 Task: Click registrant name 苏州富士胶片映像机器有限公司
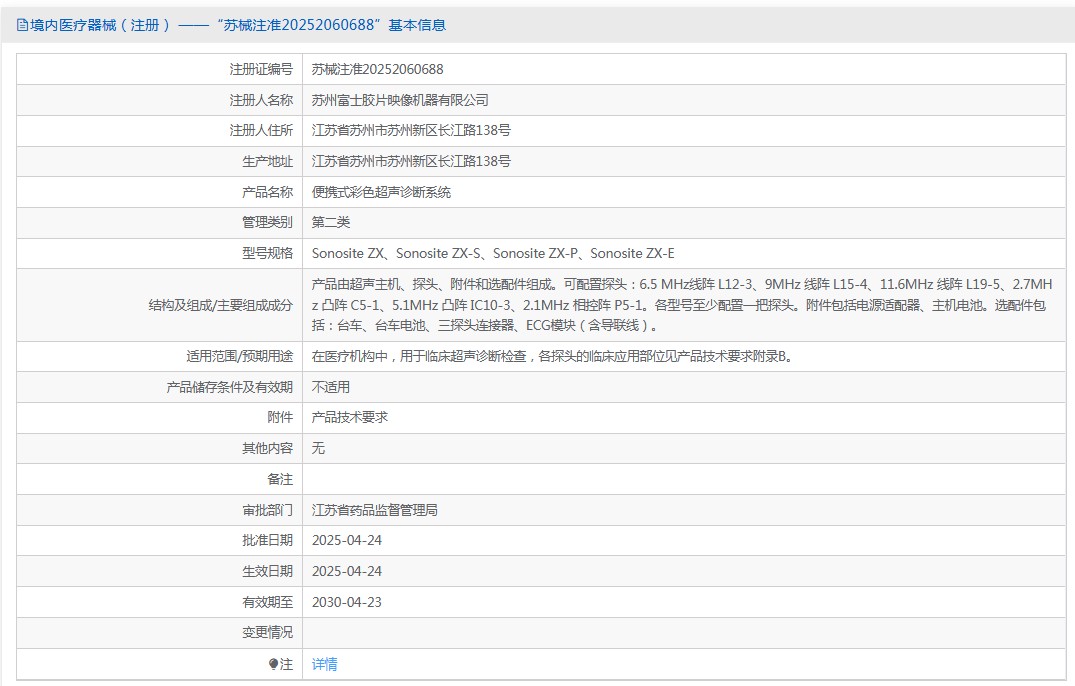(x=400, y=100)
